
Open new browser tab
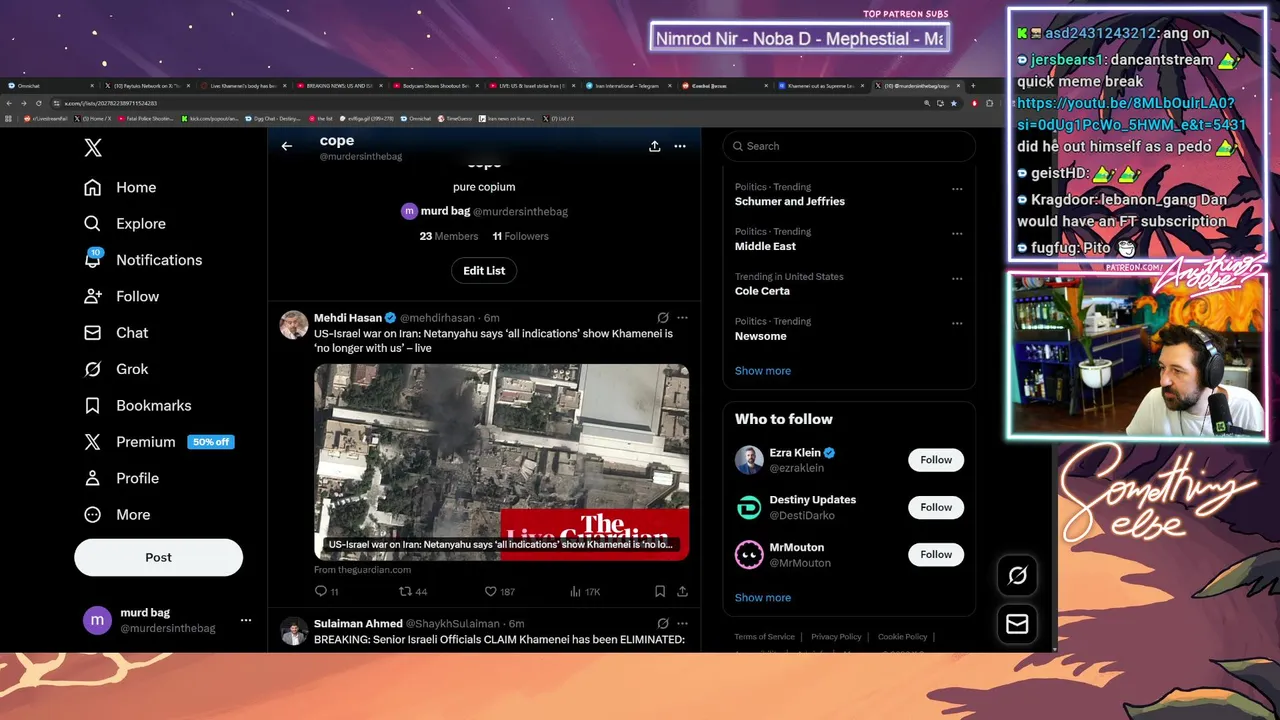(x=975, y=86)
